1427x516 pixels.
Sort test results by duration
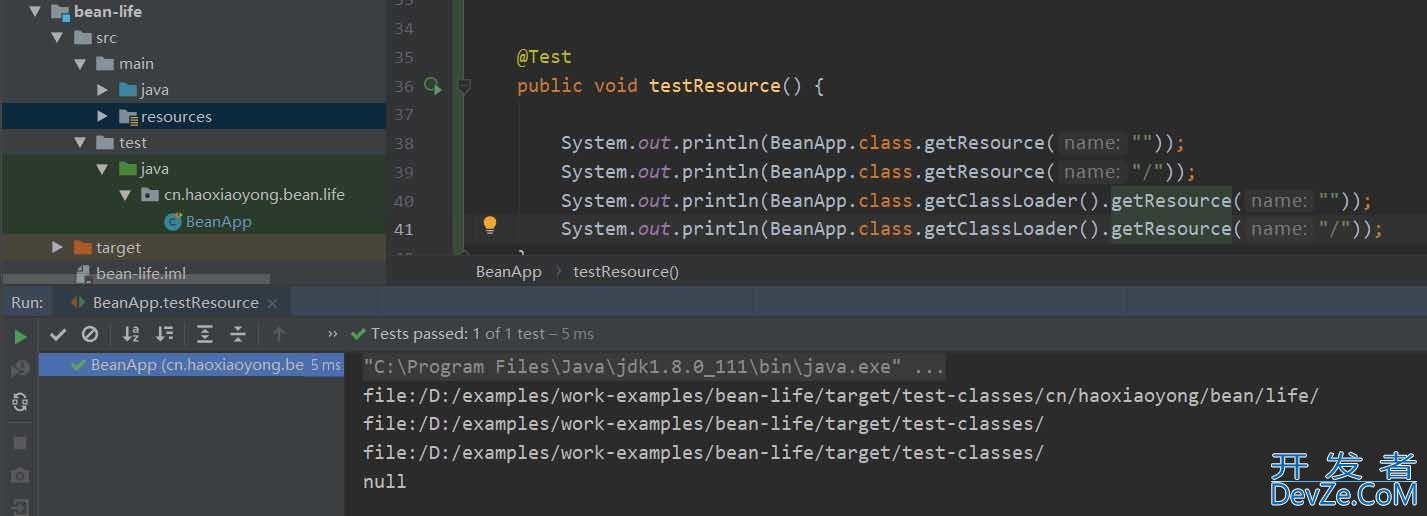pos(165,334)
